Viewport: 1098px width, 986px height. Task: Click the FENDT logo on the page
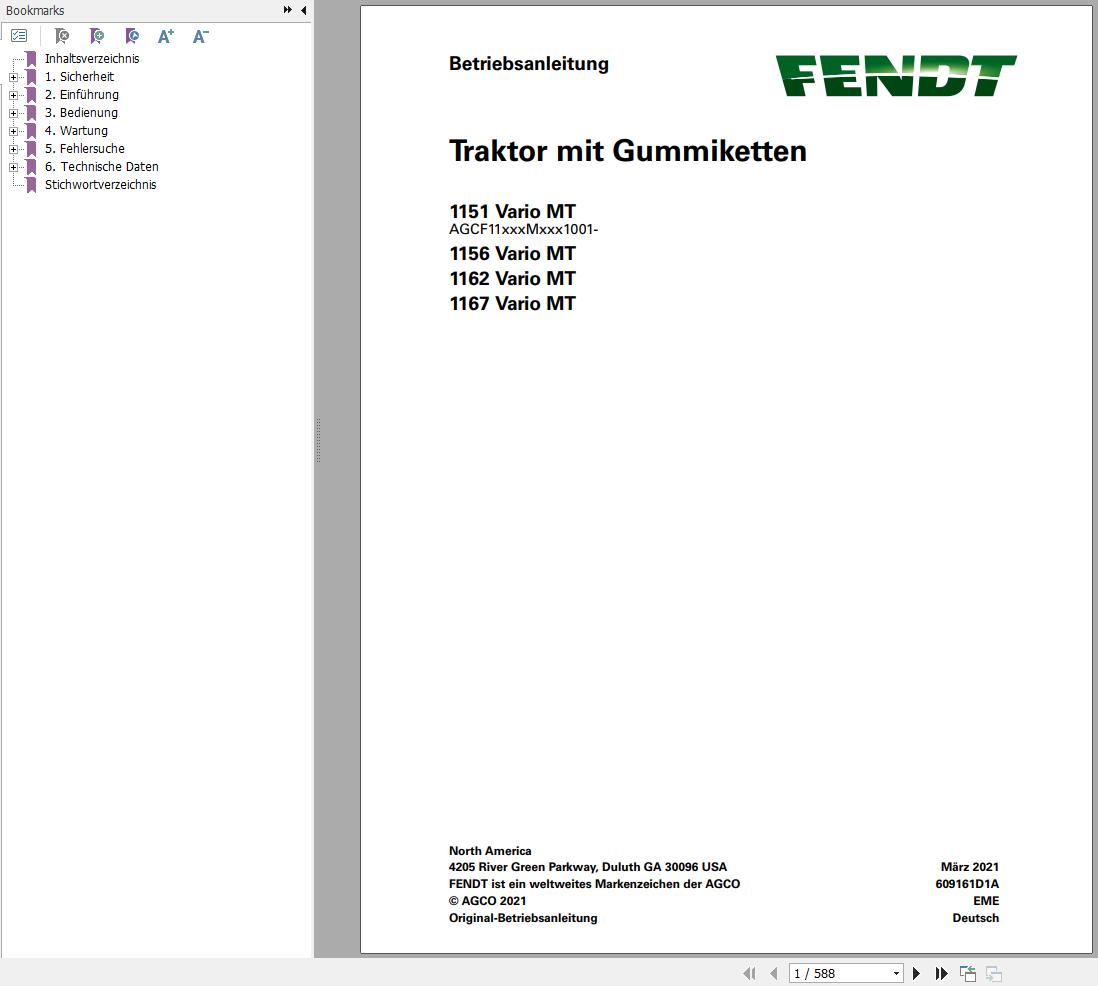(x=896, y=76)
